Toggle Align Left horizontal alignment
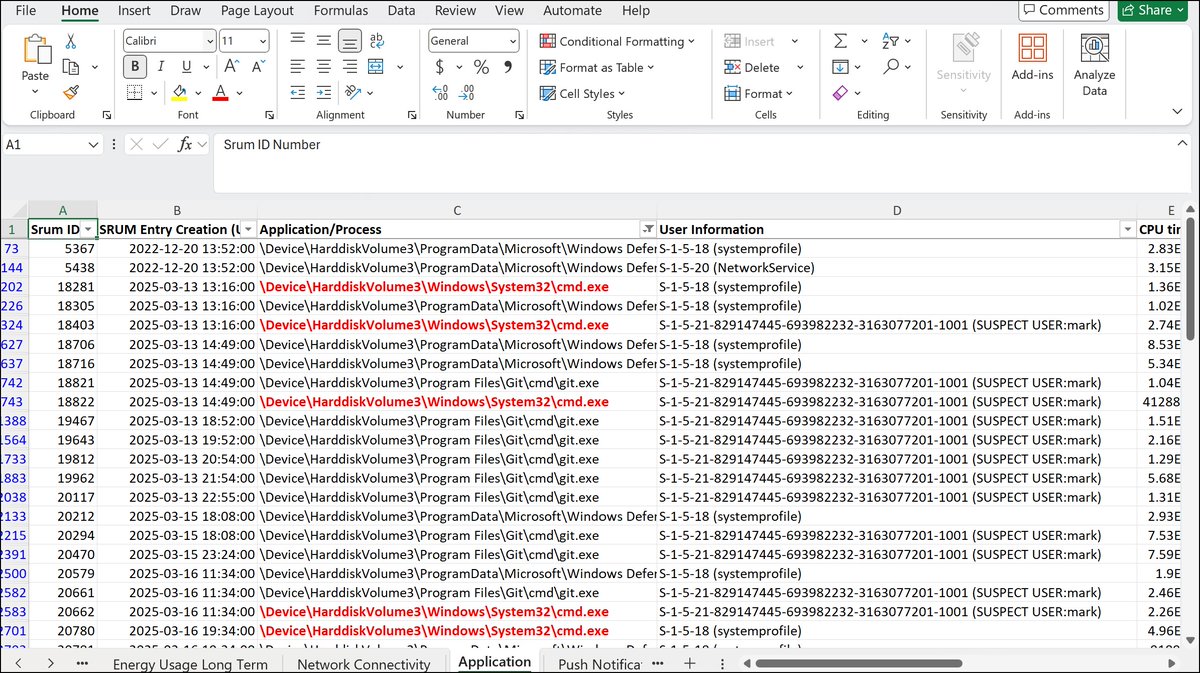The width and height of the screenshot is (1200, 673). tap(297, 67)
